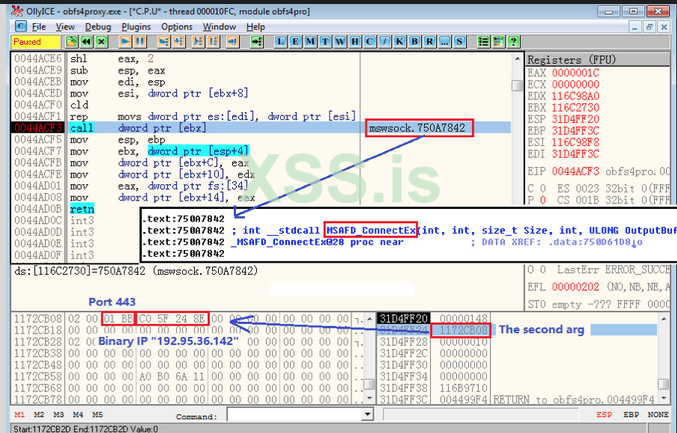677x433 pixels.
Task: Open appearance colors icon
Action: pos(499,42)
